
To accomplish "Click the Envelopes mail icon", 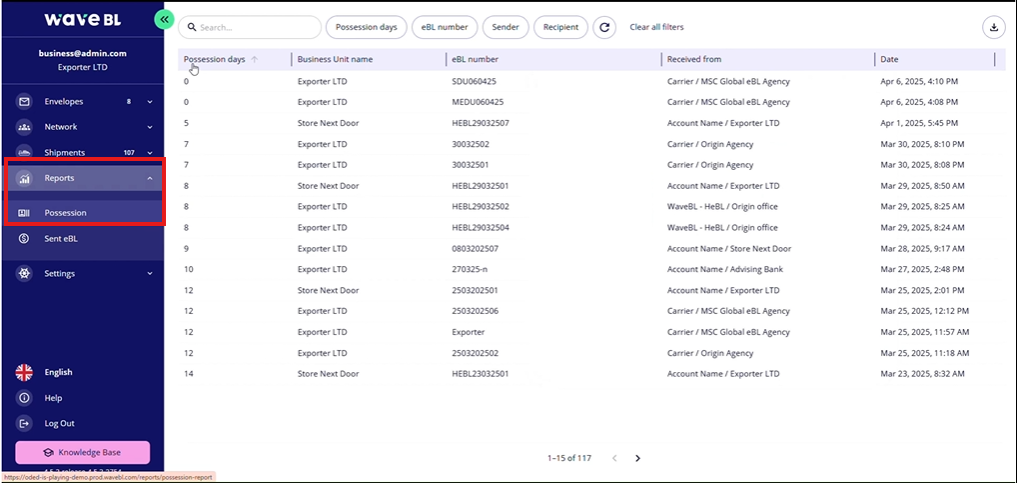I will (24, 102).
